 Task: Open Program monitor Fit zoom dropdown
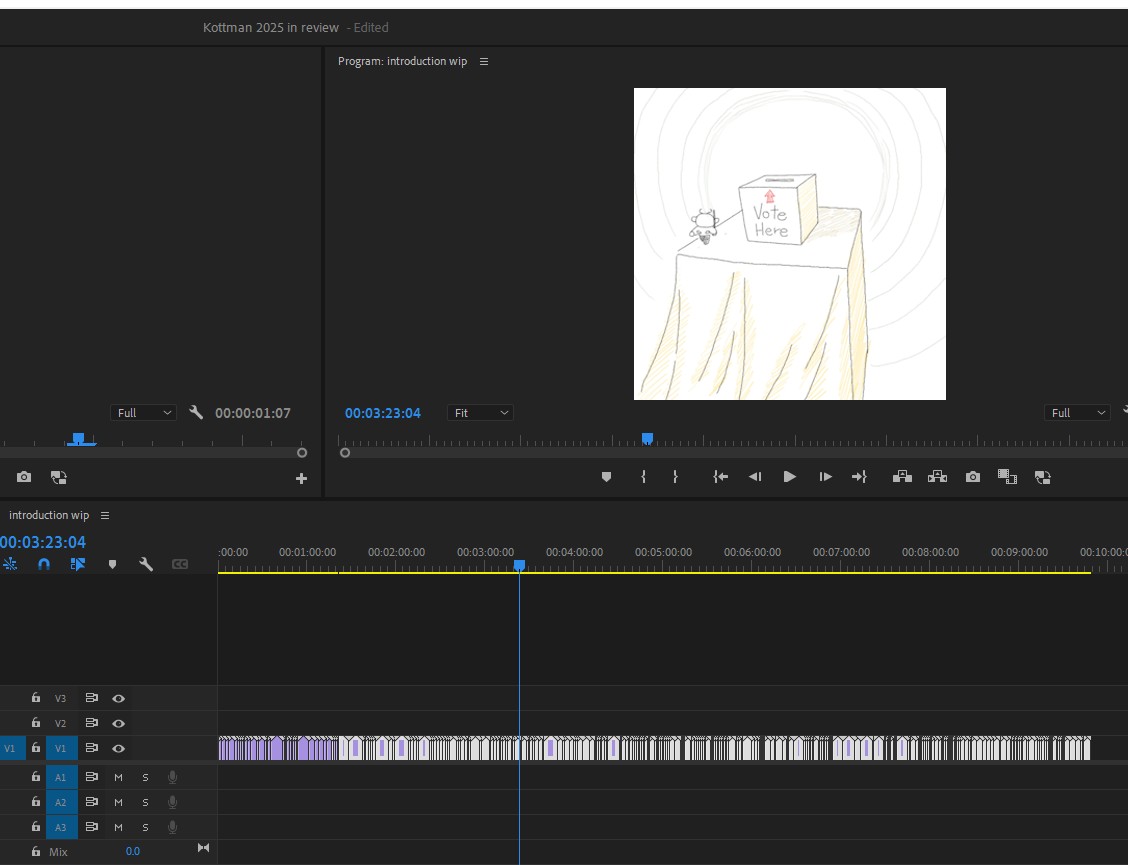(x=480, y=413)
